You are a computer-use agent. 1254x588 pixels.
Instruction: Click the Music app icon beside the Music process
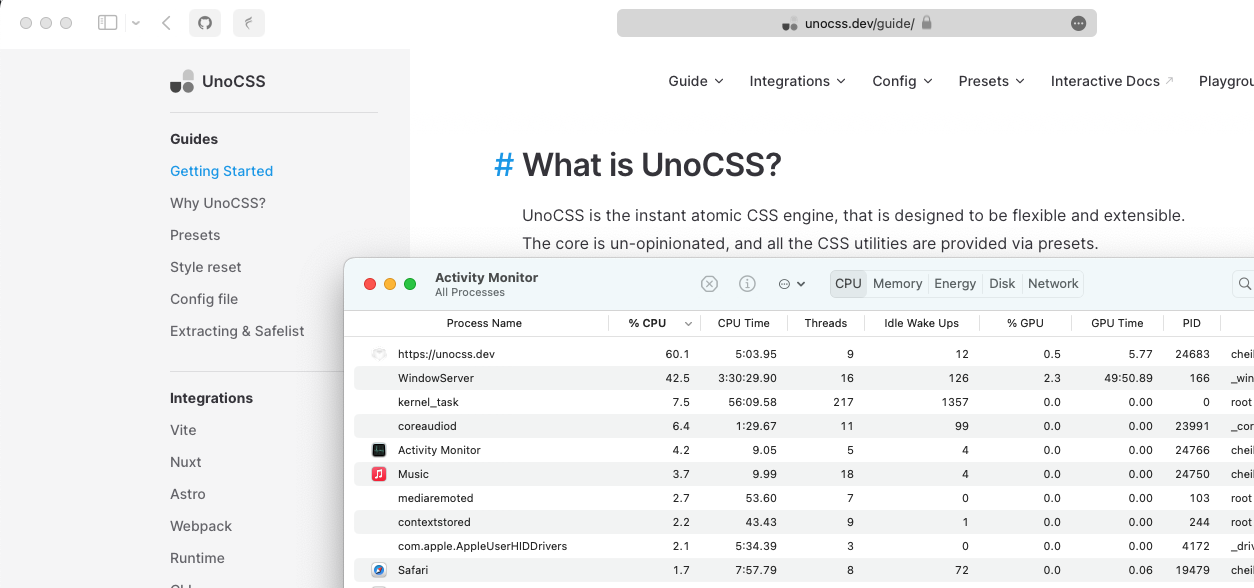(377, 473)
